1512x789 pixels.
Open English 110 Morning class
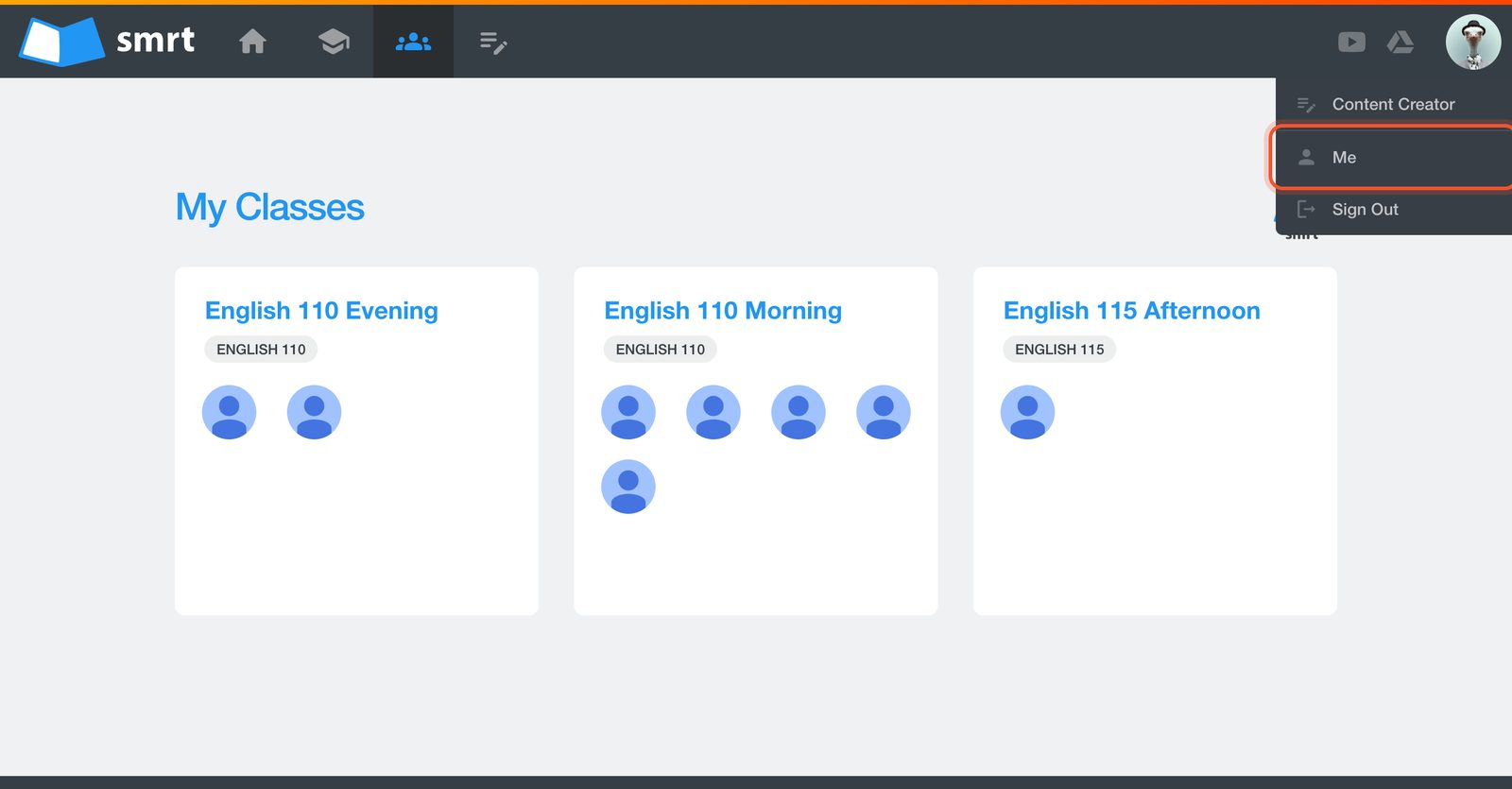tap(723, 311)
